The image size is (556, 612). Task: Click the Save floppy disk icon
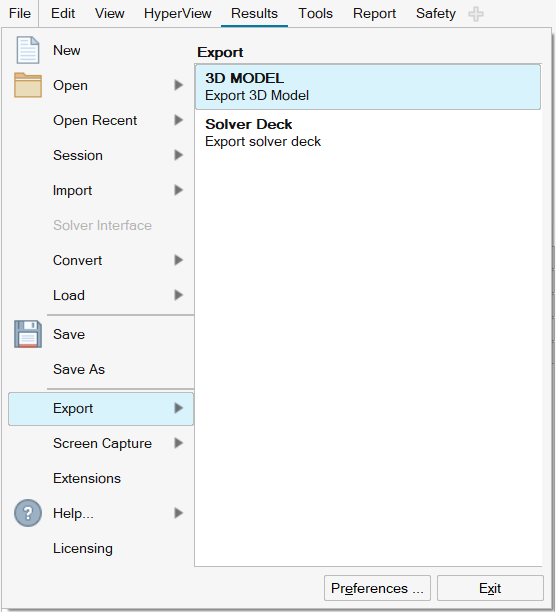28,334
